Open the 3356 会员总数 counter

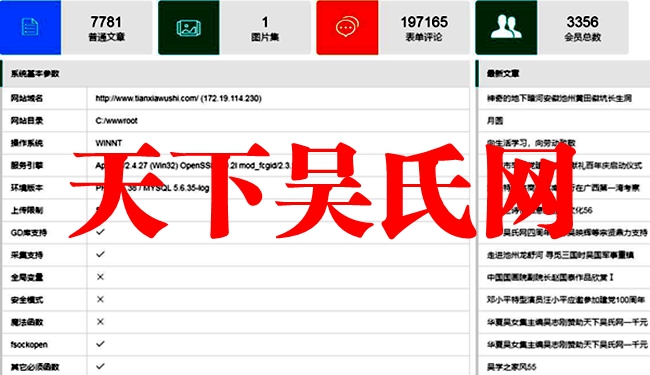click(x=582, y=28)
